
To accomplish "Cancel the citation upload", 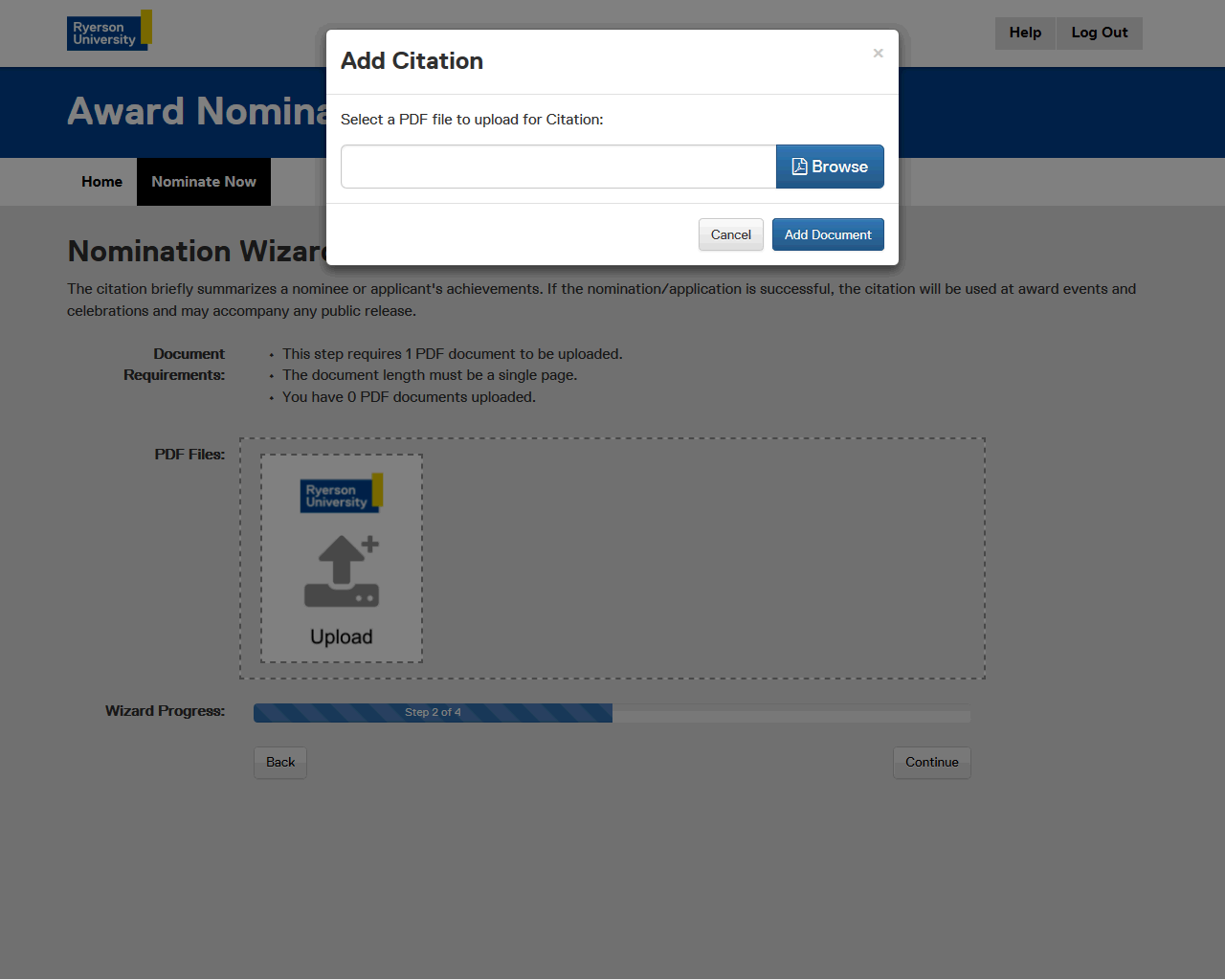I will (x=730, y=234).
